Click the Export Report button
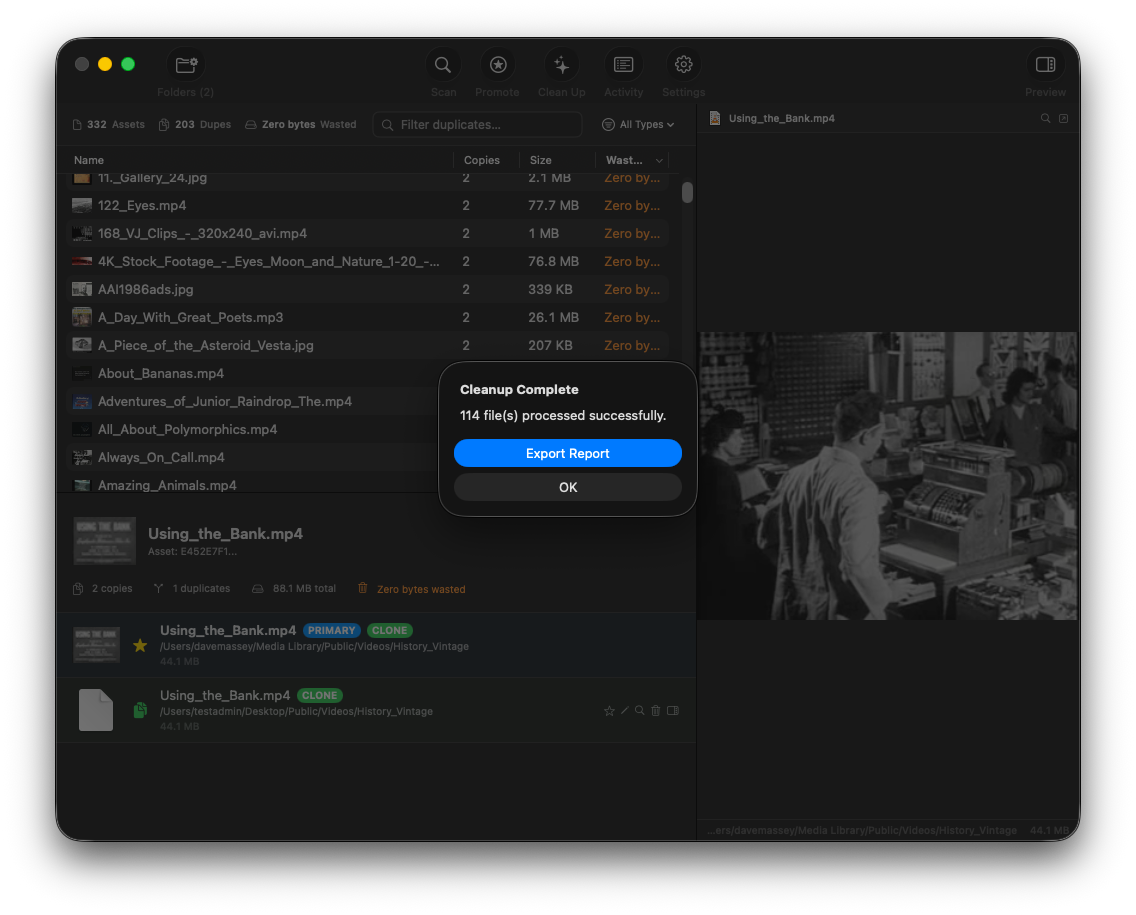The height and width of the screenshot is (915, 1136). pyautogui.click(x=567, y=453)
